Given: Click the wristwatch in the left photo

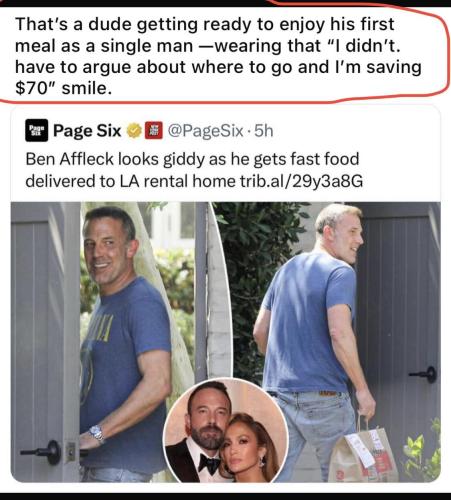Looking at the screenshot, I should tap(97, 433).
